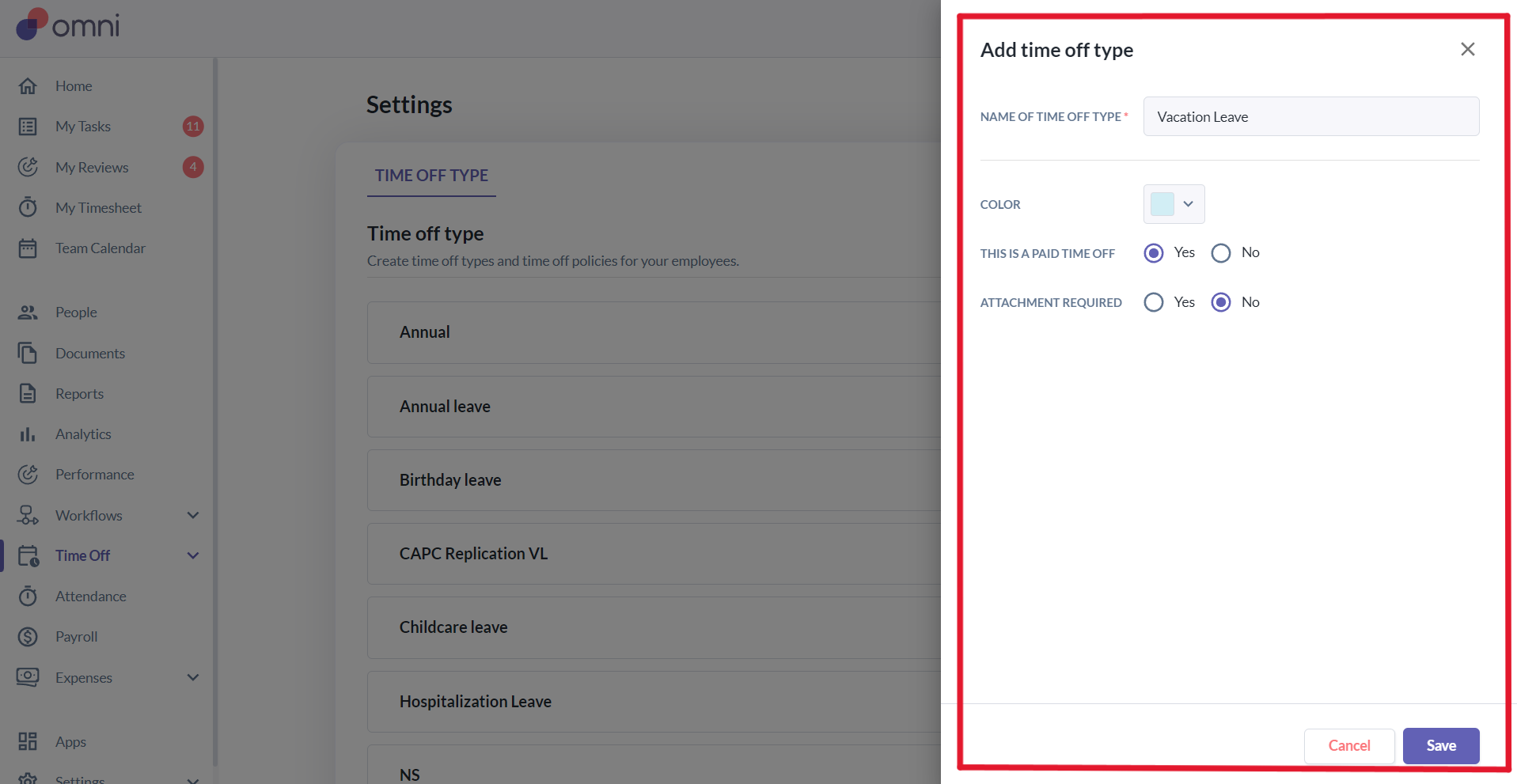This screenshot has height=784, width=1517.
Task: Close the Add time off type panel
Action: [x=1468, y=49]
